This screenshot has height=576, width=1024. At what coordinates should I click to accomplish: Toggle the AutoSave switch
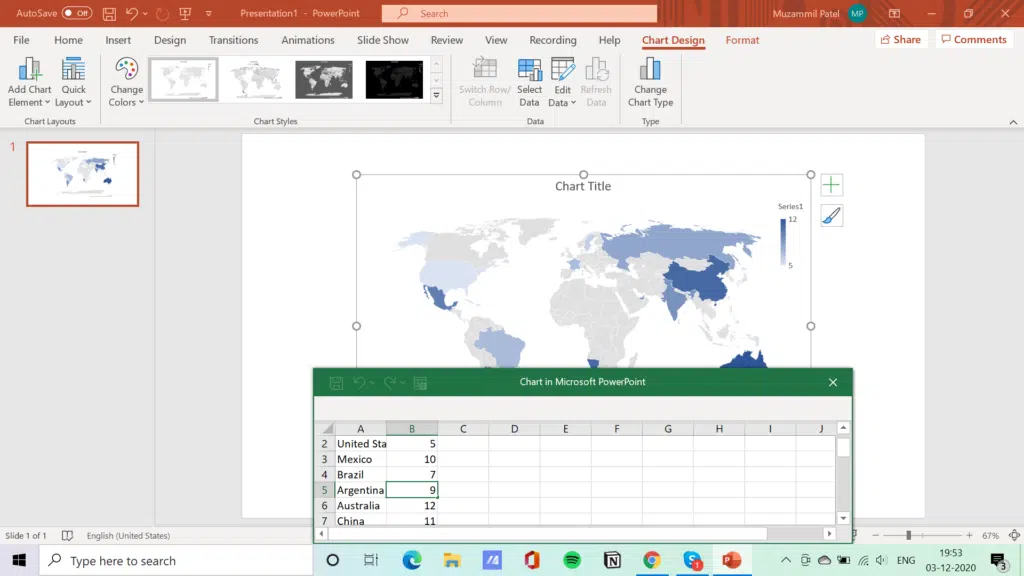[76, 14]
